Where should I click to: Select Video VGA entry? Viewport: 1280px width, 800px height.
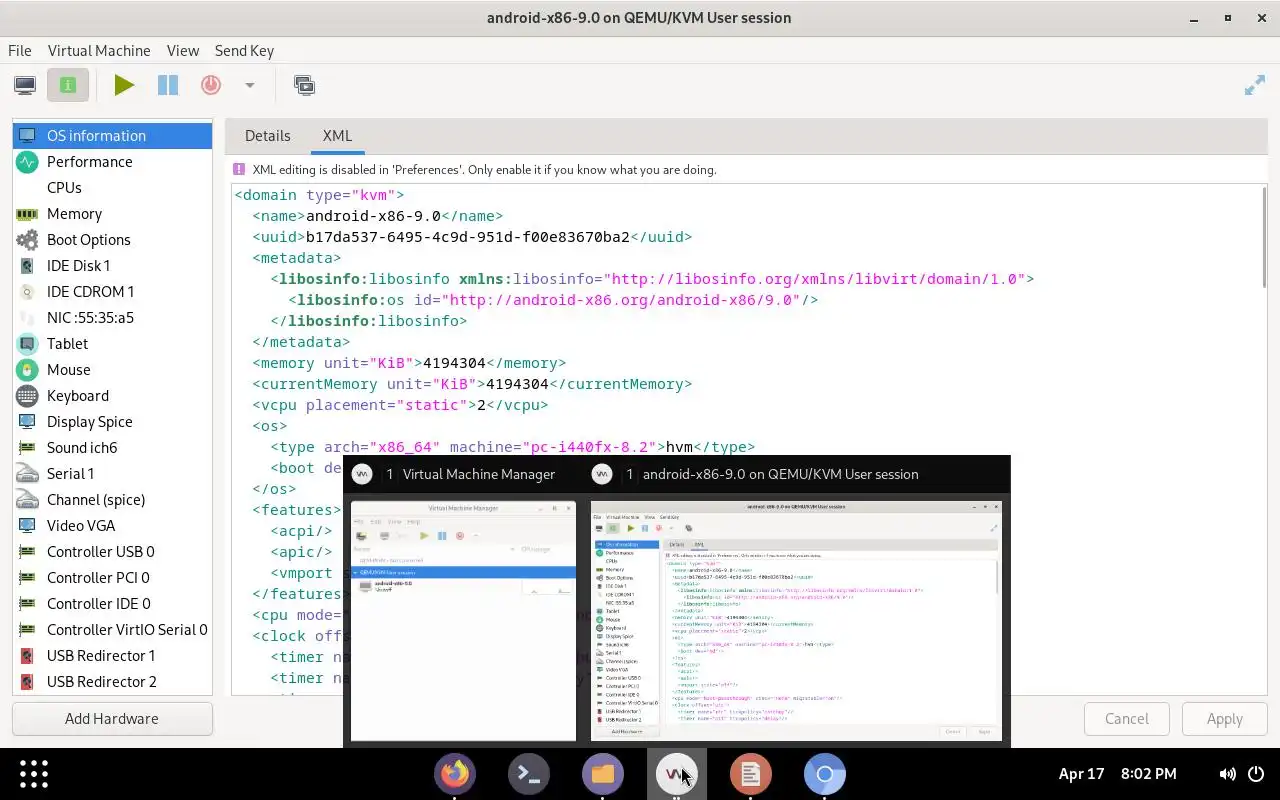[x=112, y=525]
